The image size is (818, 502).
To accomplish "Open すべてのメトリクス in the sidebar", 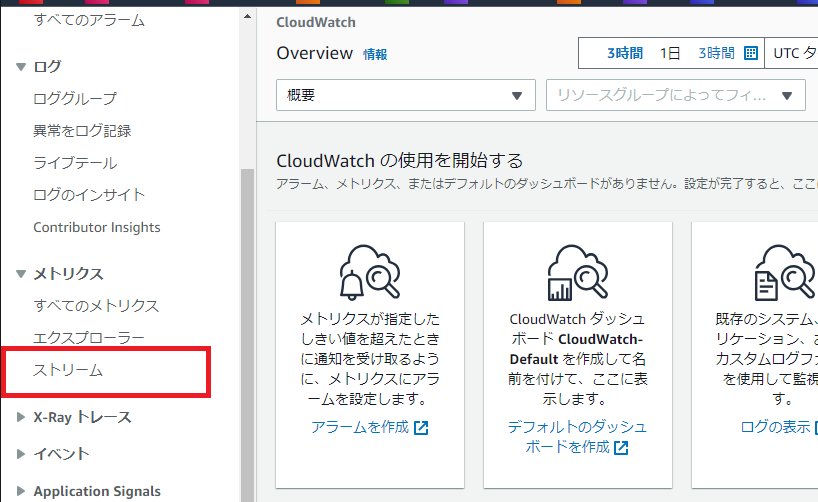I will (96, 305).
